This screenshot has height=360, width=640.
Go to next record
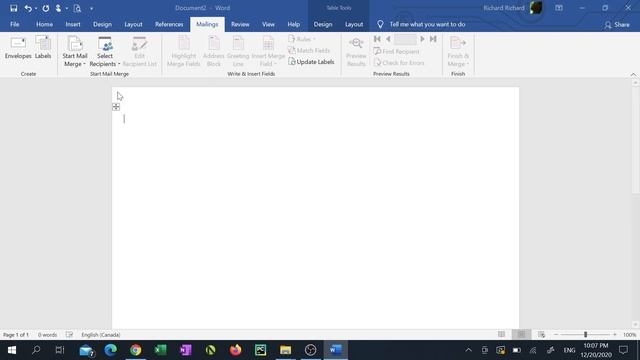422,39
